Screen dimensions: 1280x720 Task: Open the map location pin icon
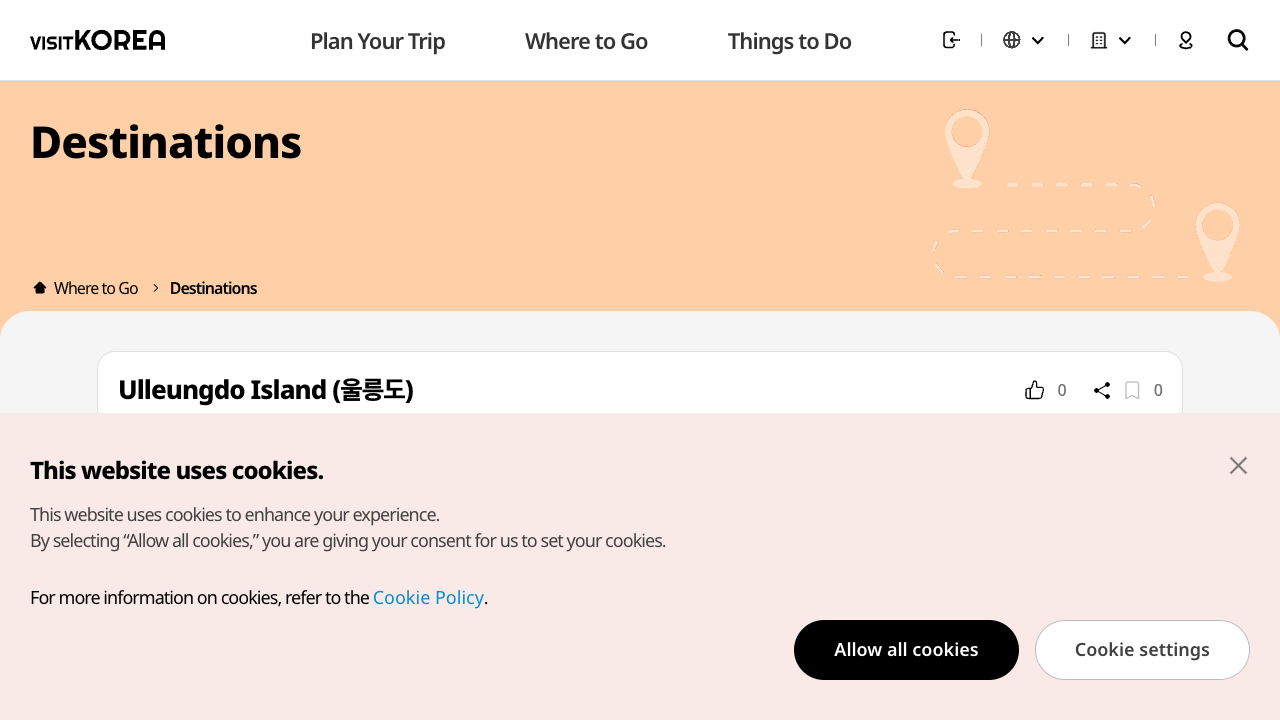[1186, 40]
